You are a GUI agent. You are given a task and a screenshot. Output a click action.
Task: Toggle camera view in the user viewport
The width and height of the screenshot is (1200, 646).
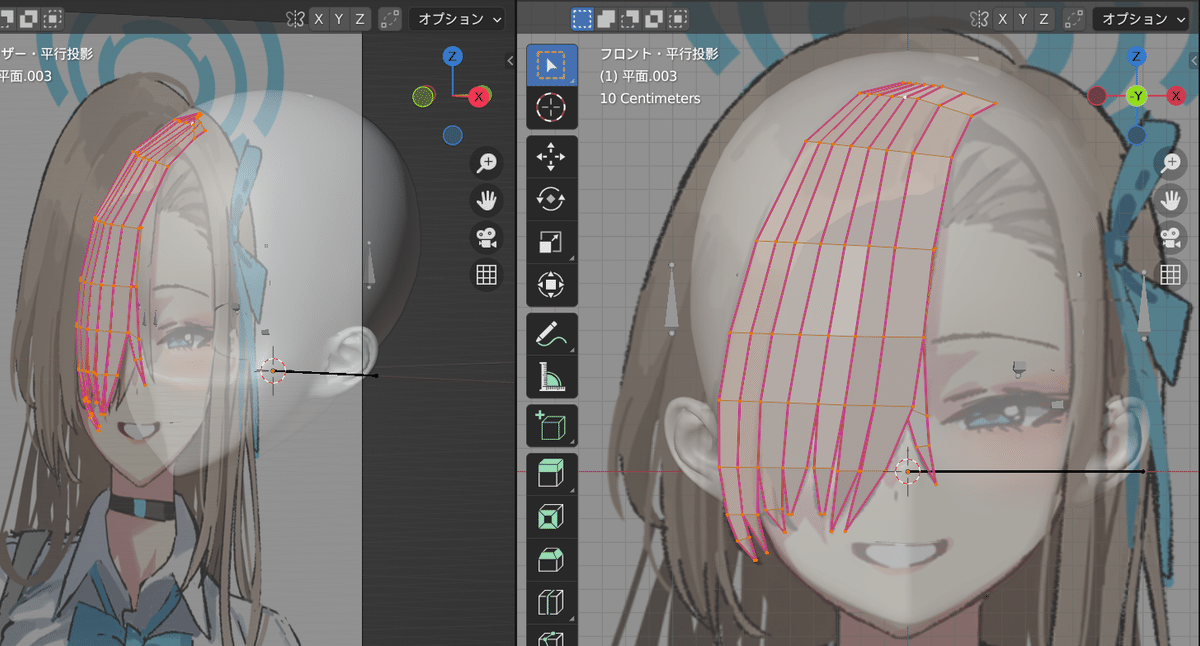[487, 237]
